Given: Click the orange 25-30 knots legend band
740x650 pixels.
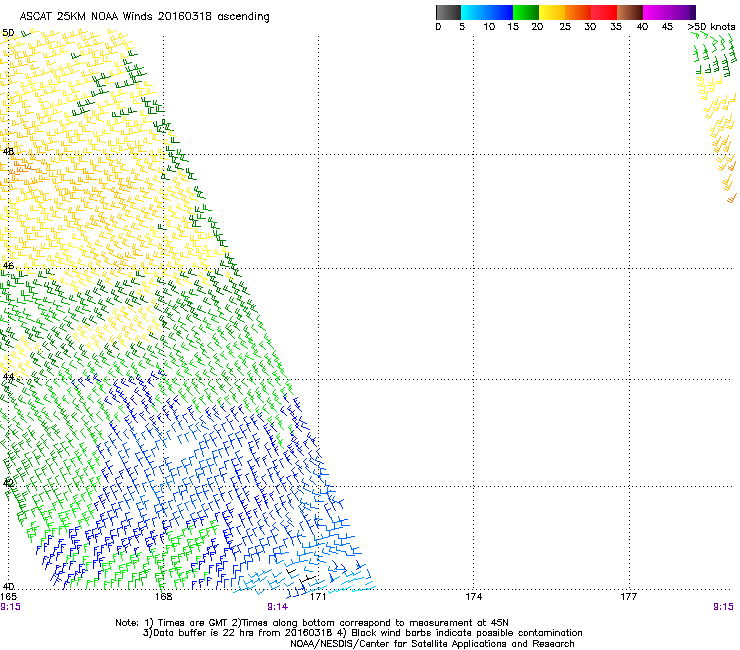Looking at the screenshot, I should click(x=578, y=12).
